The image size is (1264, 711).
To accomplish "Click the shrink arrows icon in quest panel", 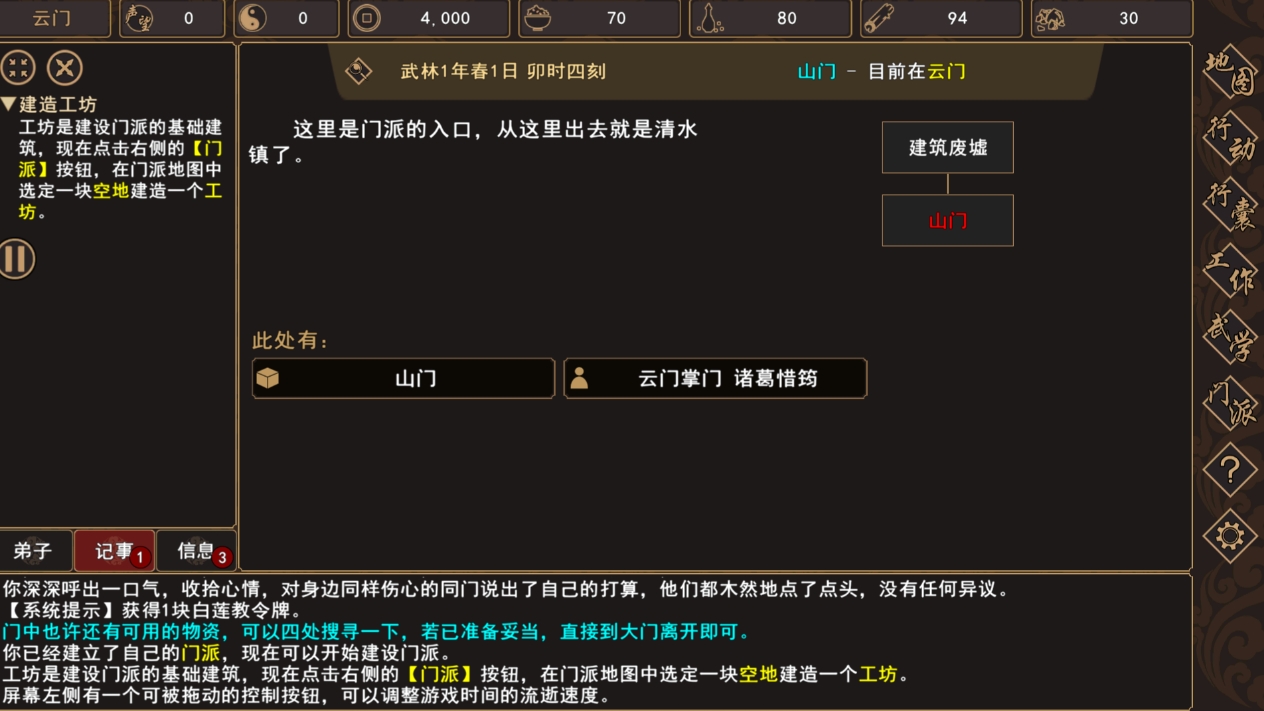I will (x=18, y=68).
